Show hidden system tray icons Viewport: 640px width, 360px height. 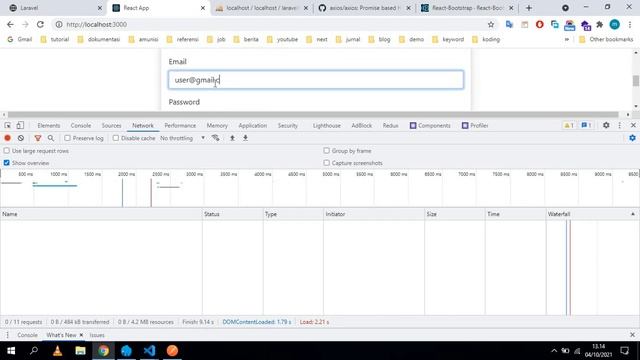pos(554,351)
